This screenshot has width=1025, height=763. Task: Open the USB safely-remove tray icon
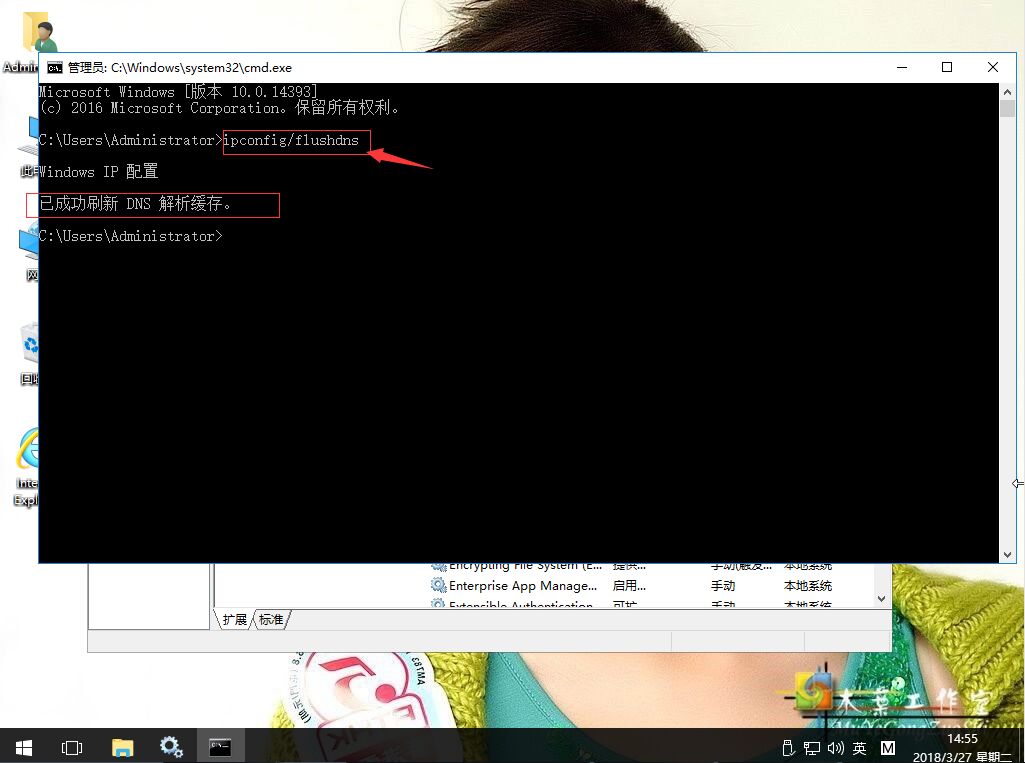(788, 747)
